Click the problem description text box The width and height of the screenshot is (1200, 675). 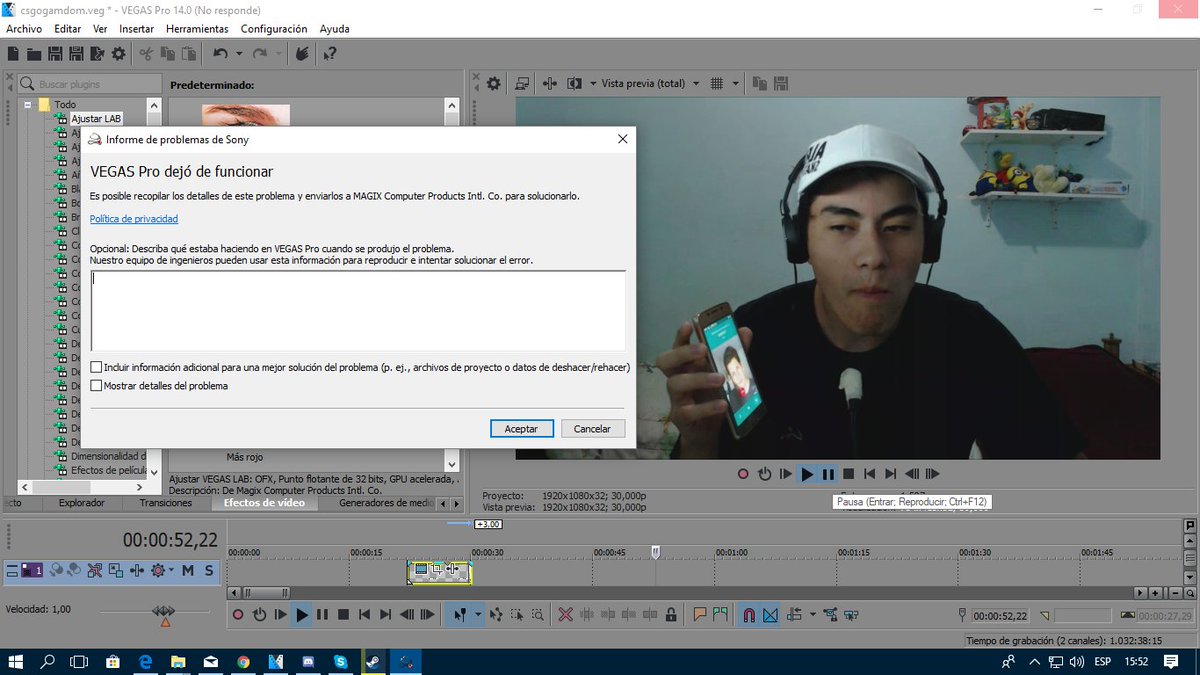point(358,310)
